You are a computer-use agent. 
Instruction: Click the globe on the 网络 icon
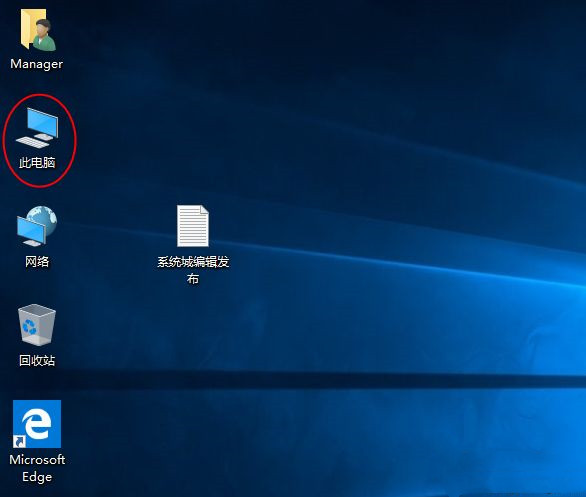tap(44, 219)
